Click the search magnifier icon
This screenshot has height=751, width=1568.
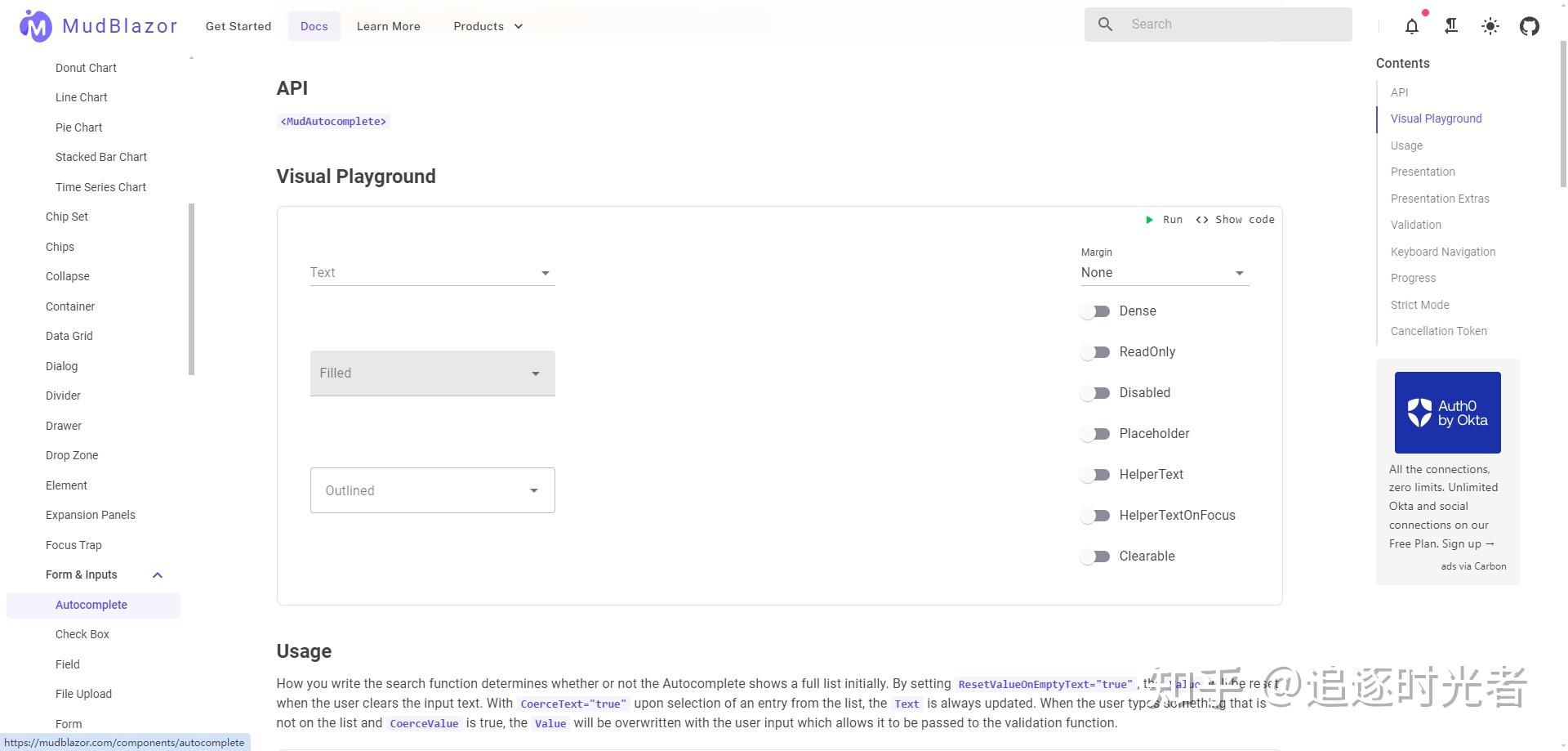1105,24
